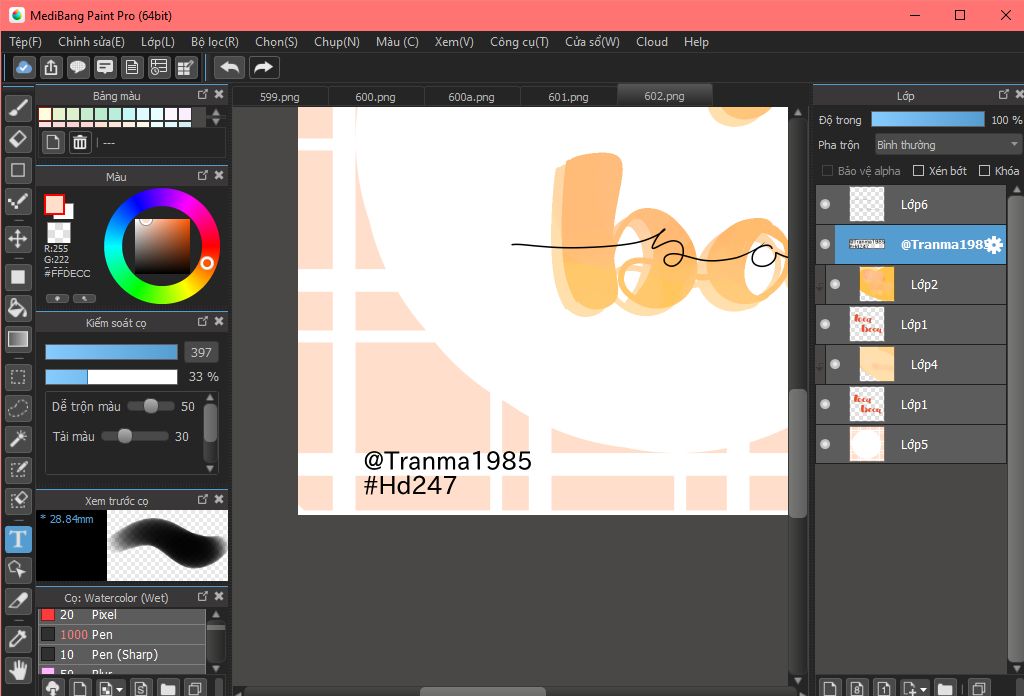Image resolution: width=1024 pixels, height=696 pixels.
Task: Select the Bucket fill tool
Action: (x=18, y=308)
